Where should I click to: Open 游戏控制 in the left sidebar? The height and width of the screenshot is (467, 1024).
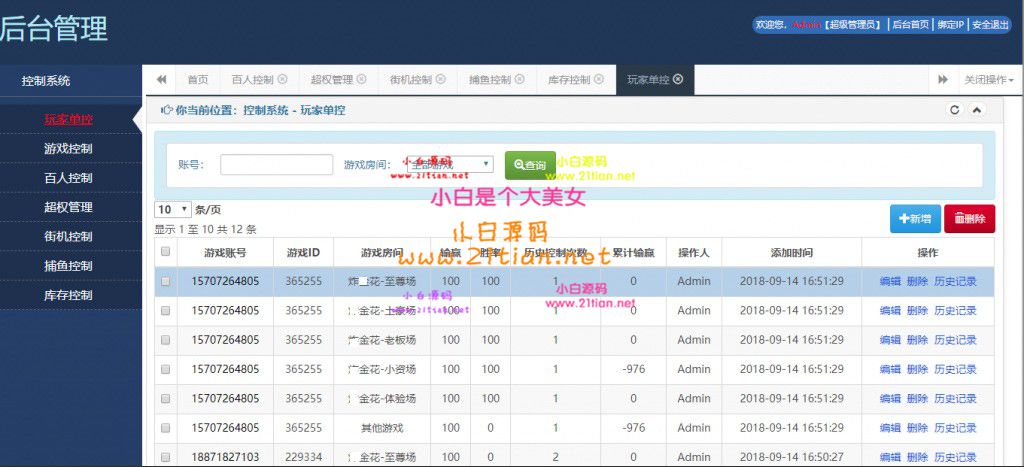pyautogui.click(x=68, y=149)
